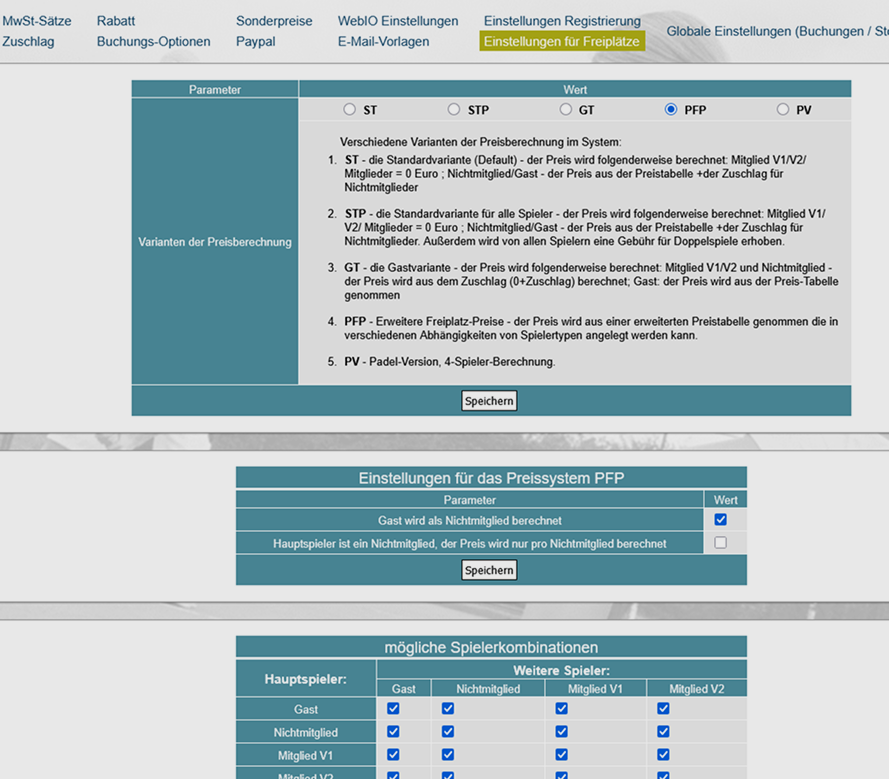Click the PFP radio button
Screen dimensions: 889x779
point(671,110)
